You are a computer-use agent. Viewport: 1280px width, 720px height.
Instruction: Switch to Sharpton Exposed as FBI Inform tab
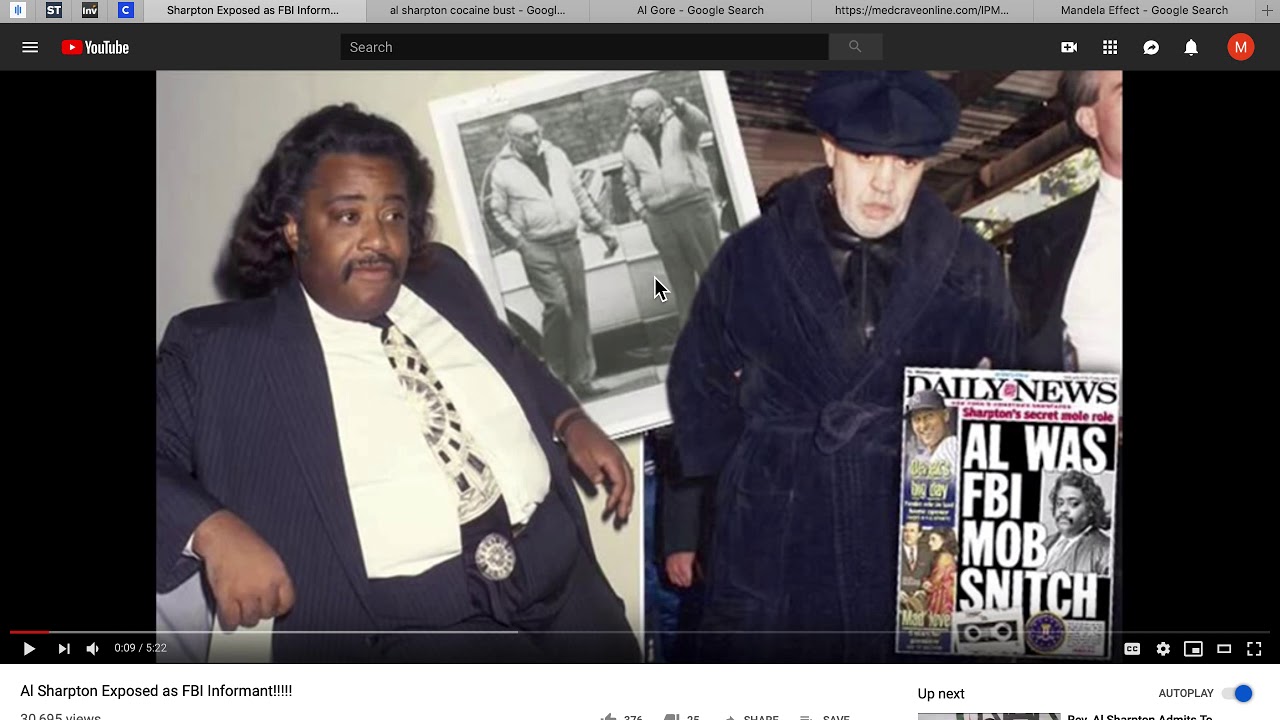tap(253, 11)
